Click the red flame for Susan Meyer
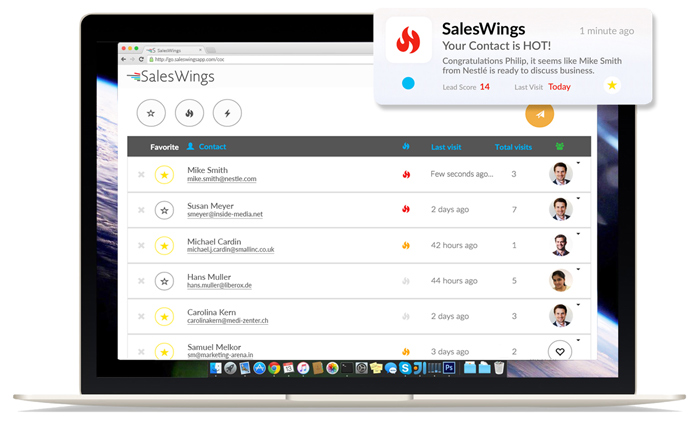The image size is (700, 426). coord(406,209)
